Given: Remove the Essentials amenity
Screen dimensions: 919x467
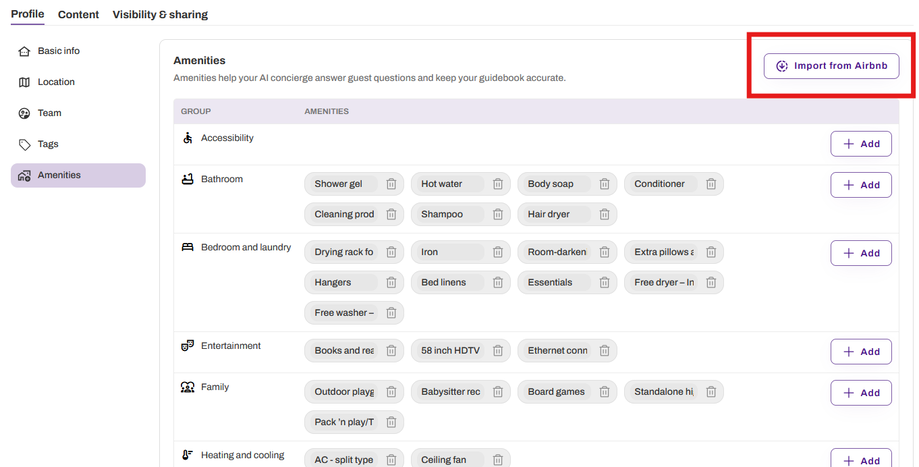Looking at the screenshot, I should click(604, 282).
